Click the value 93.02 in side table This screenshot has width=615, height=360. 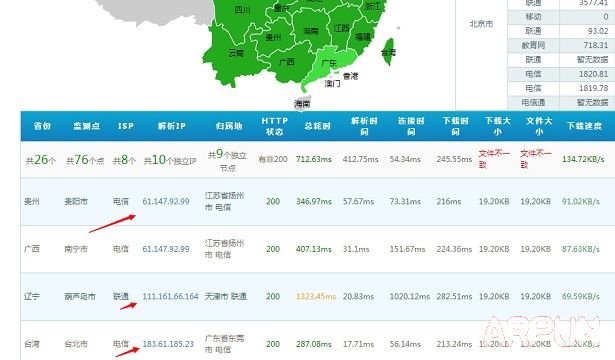pos(598,31)
